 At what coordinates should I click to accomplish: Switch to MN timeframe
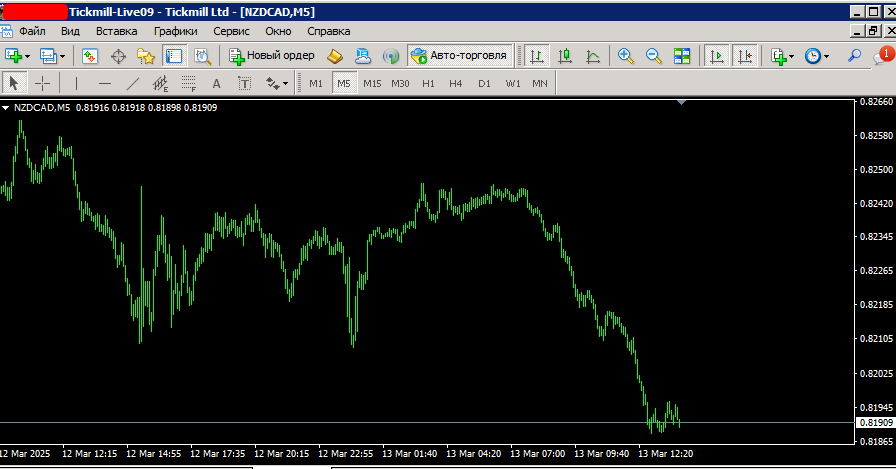[540, 83]
